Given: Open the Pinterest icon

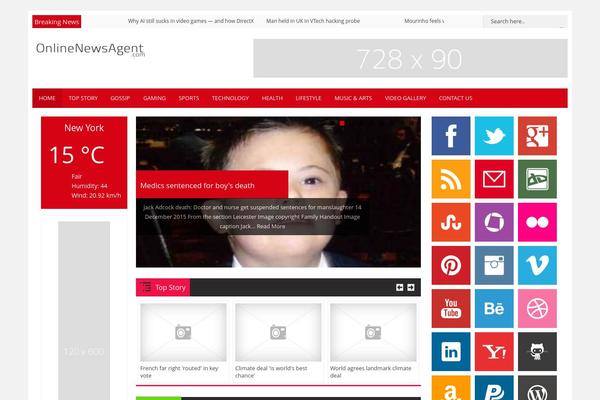Looking at the screenshot, I should click(451, 265).
